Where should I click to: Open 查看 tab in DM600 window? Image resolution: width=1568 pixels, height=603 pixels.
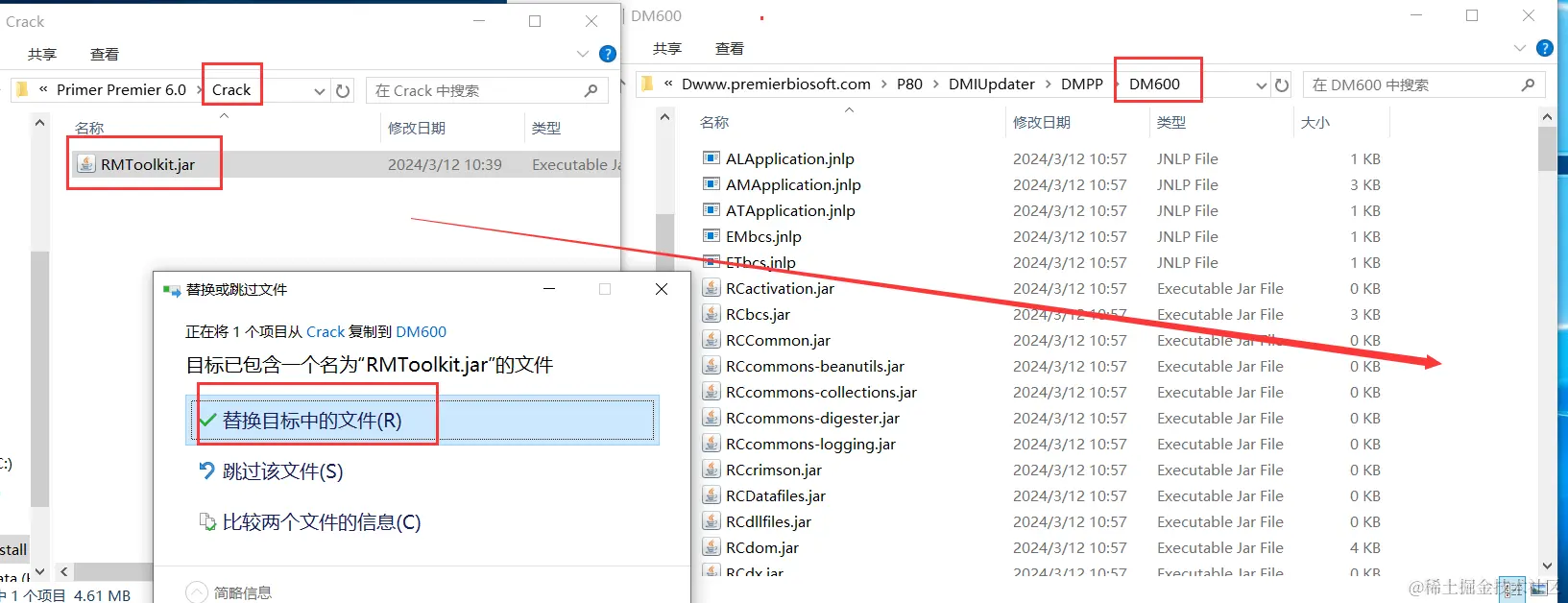[730, 49]
